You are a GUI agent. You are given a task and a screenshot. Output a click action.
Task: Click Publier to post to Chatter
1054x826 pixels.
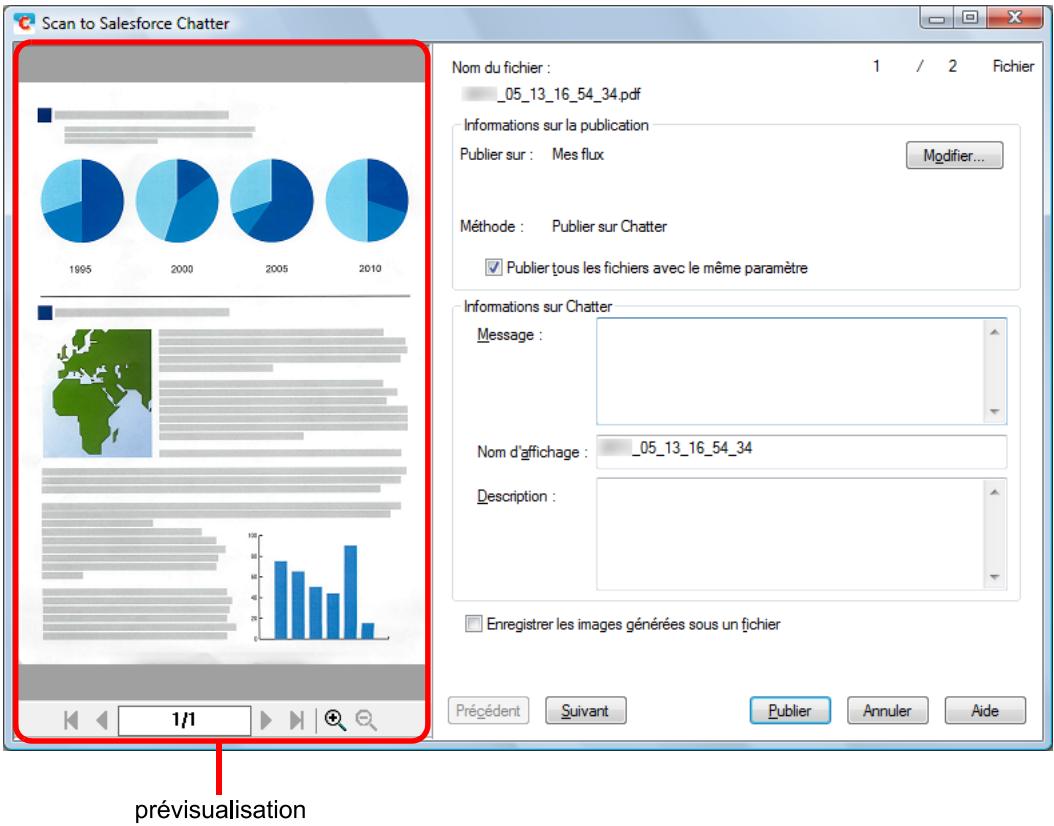click(x=790, y=710)
